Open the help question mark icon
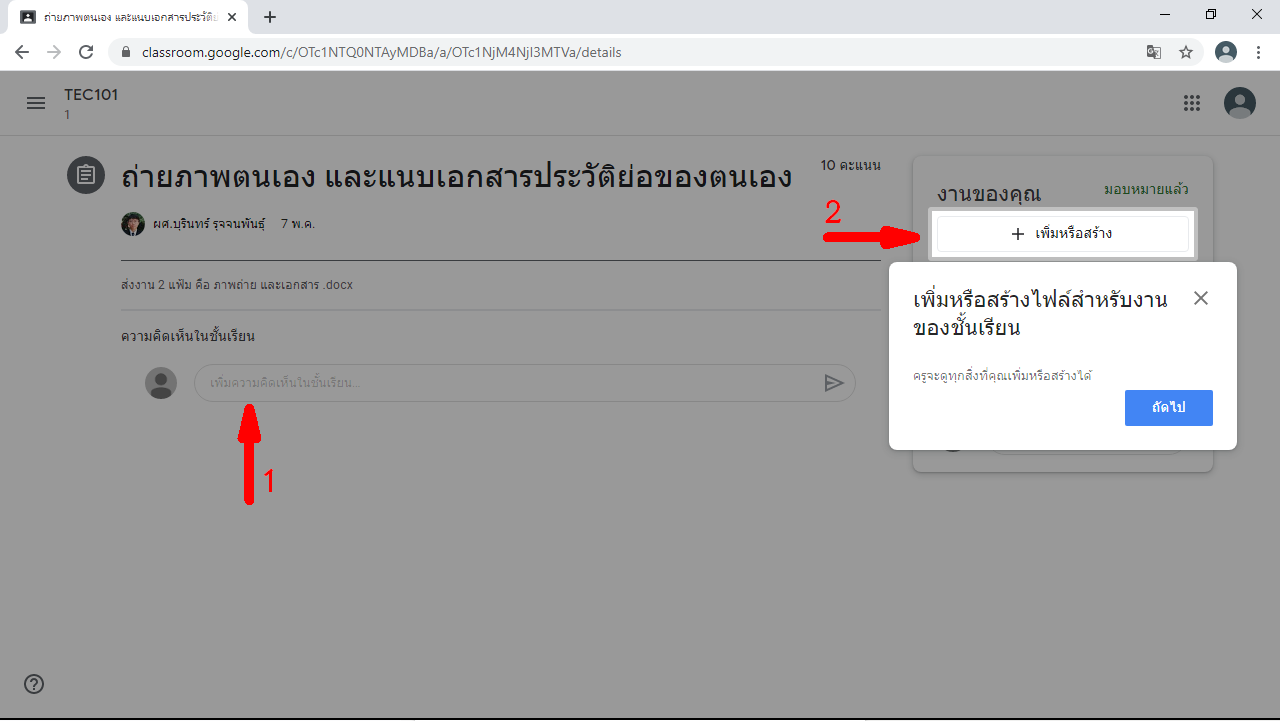The width and height of the screenshot is (1280, 721). click(34, 684)
